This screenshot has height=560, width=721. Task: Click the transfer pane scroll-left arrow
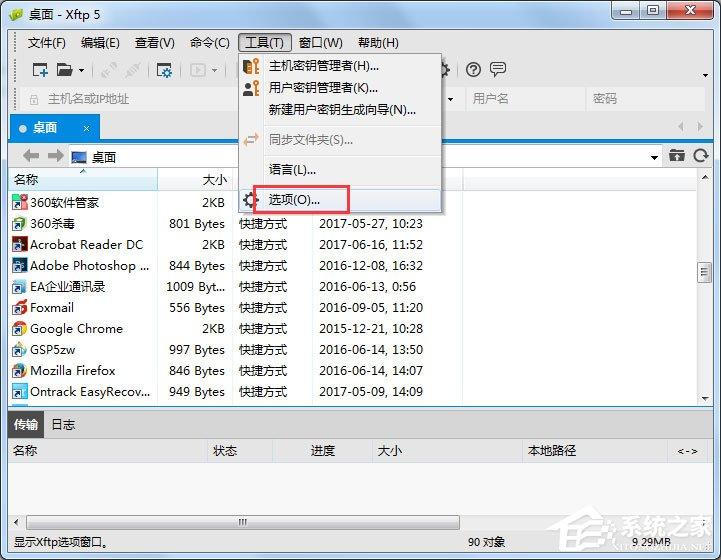[17, 522]
